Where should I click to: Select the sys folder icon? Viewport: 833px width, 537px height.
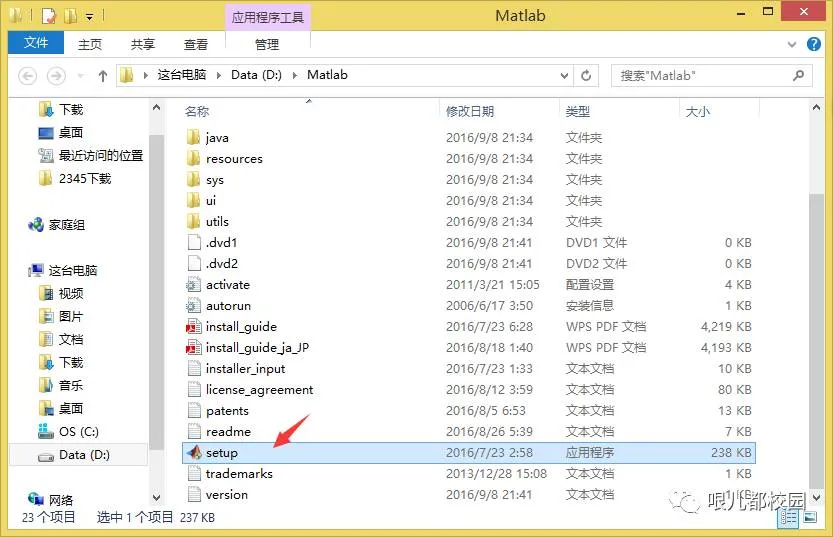[x=194, y=180]
